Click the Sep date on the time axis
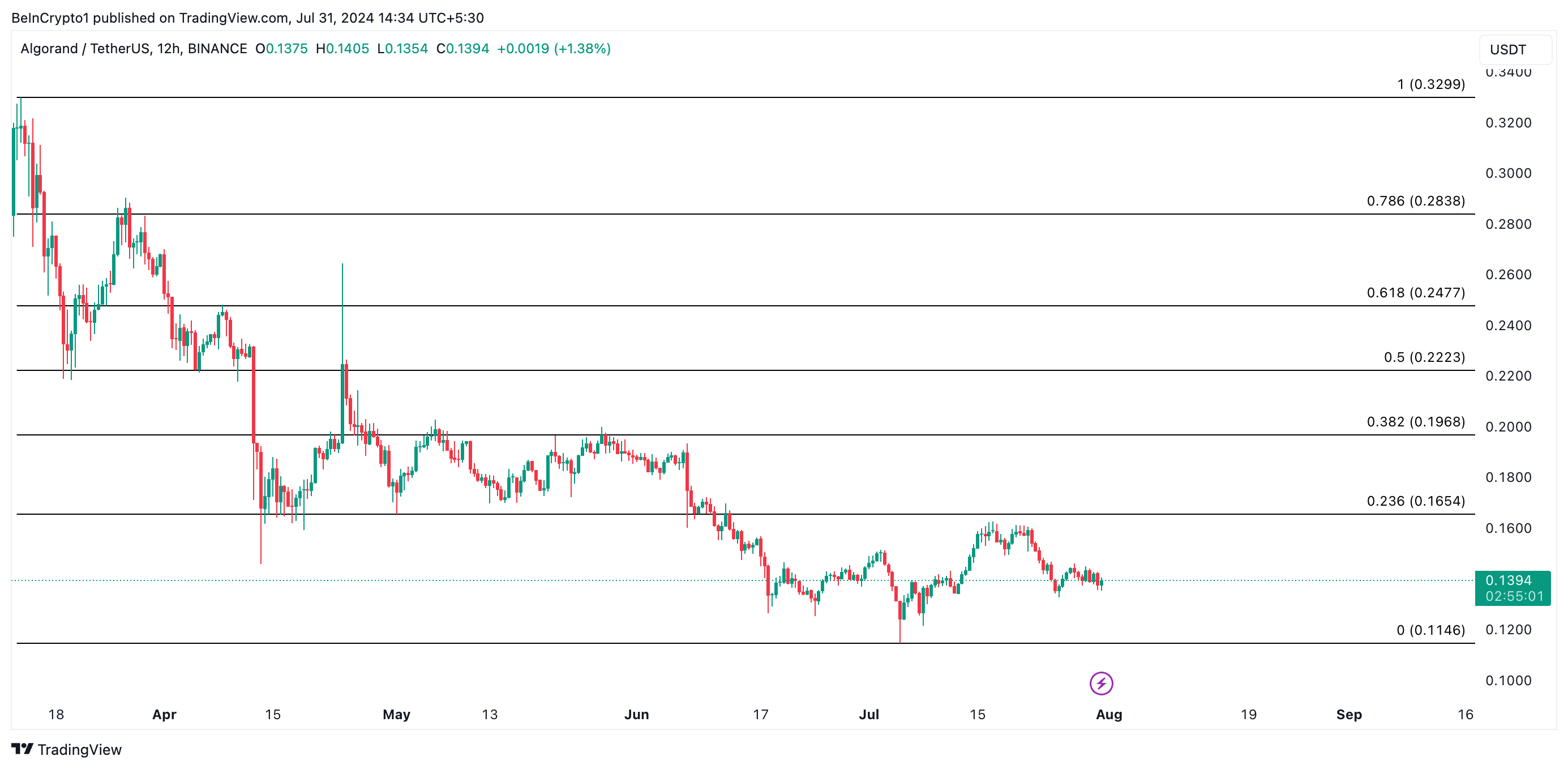Image resolution: width=1568 pixels, height=769 pixels. (x=1348, y=715)
